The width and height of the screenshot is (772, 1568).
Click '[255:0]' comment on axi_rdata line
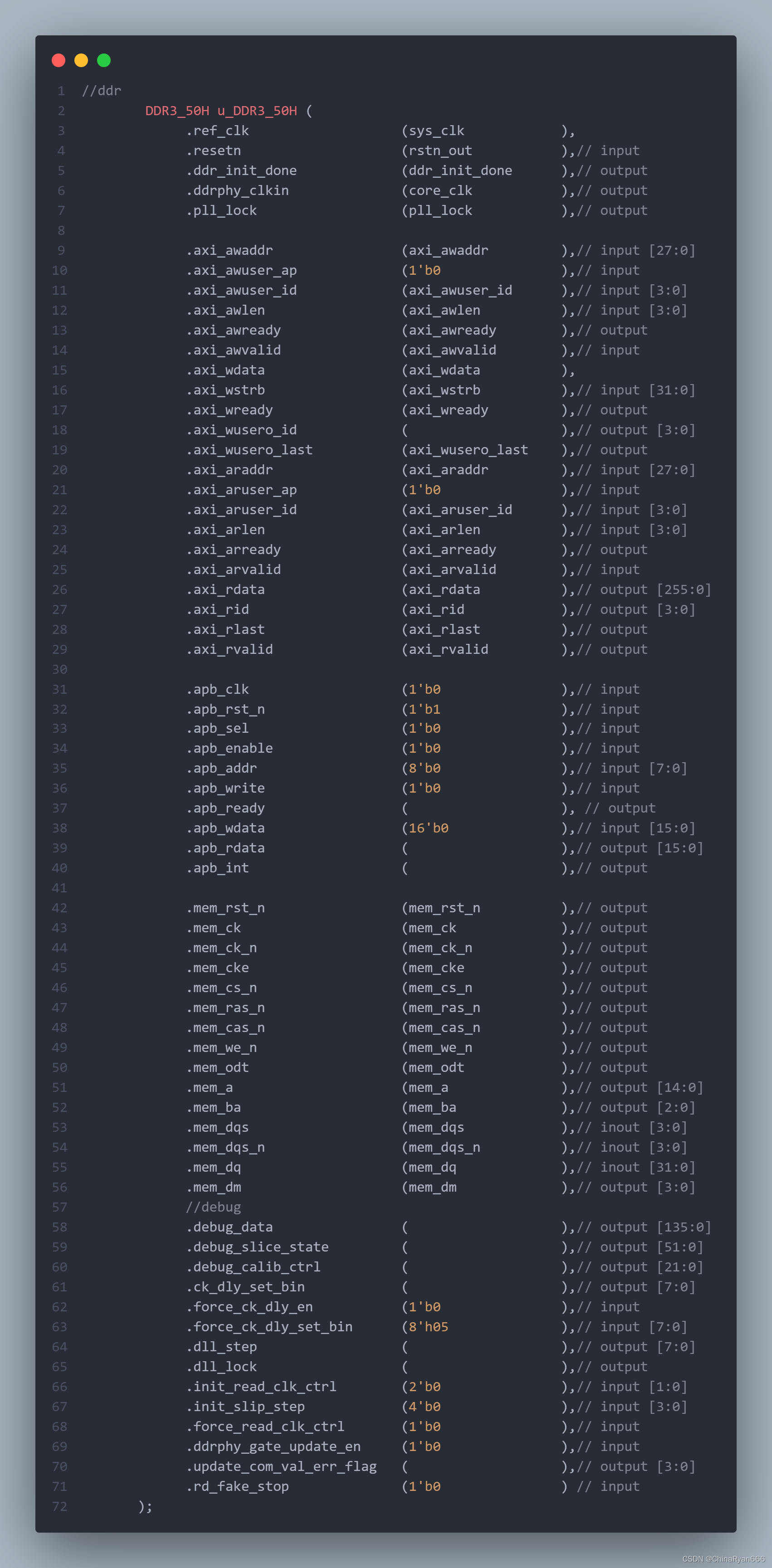684,590
